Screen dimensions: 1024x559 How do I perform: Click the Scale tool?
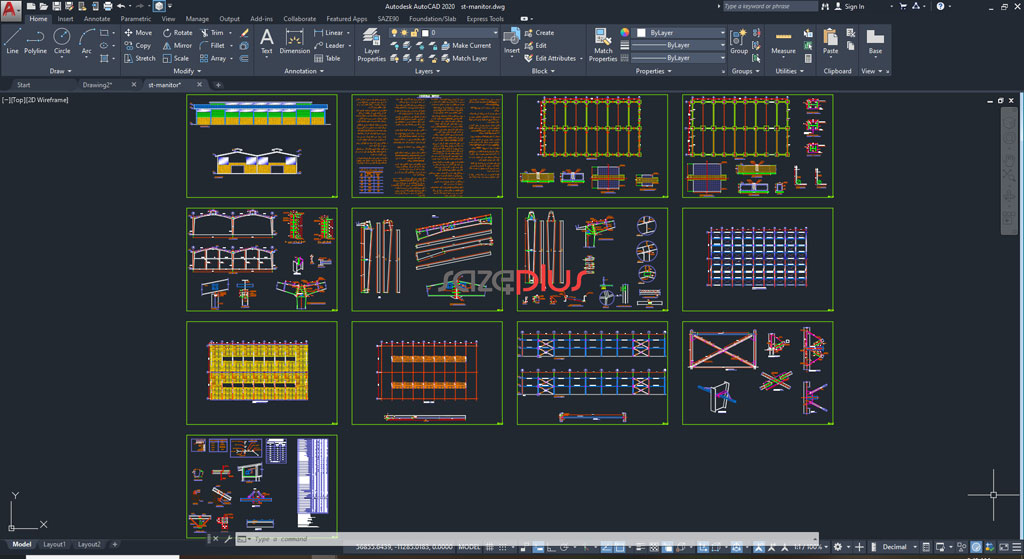tap(176, 58)
